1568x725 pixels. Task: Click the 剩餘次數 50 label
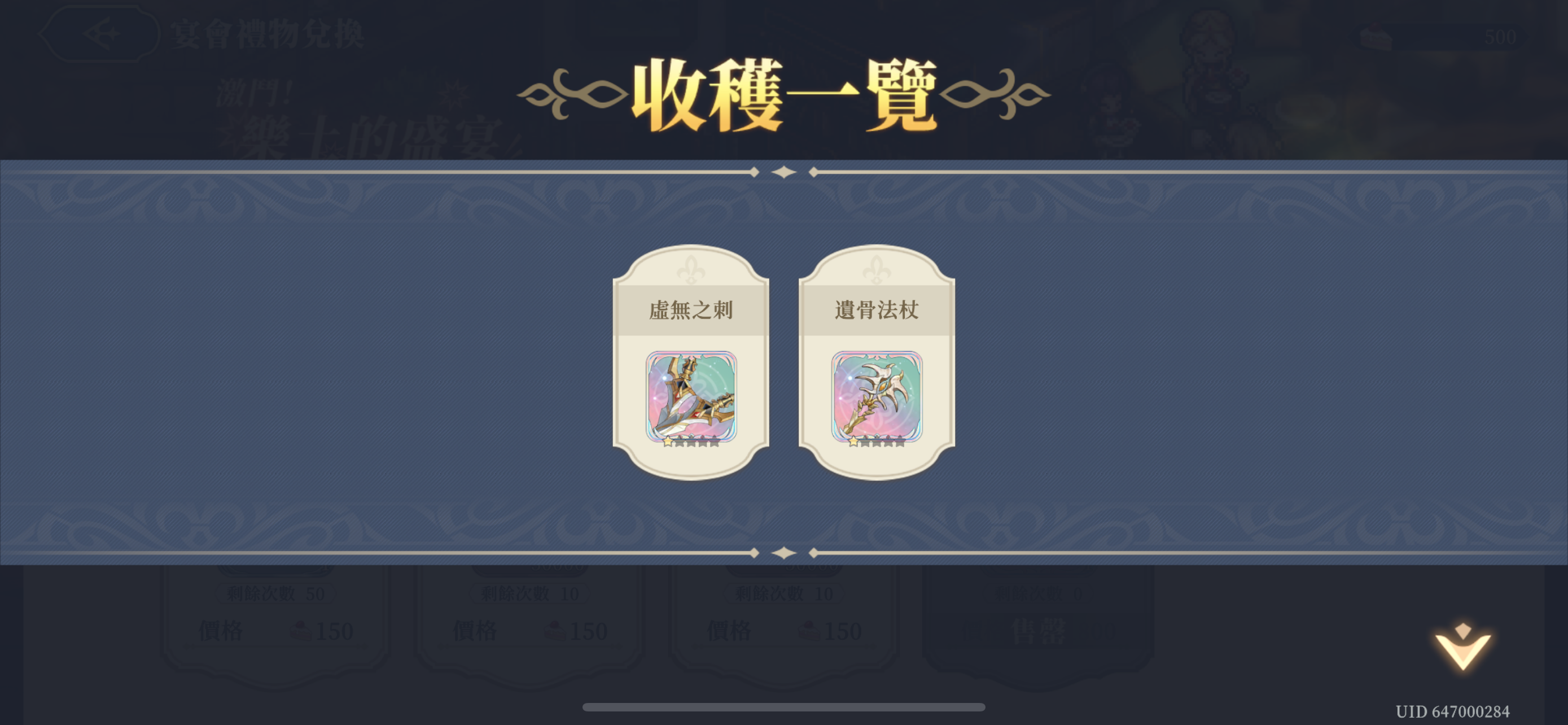point(275,593)
